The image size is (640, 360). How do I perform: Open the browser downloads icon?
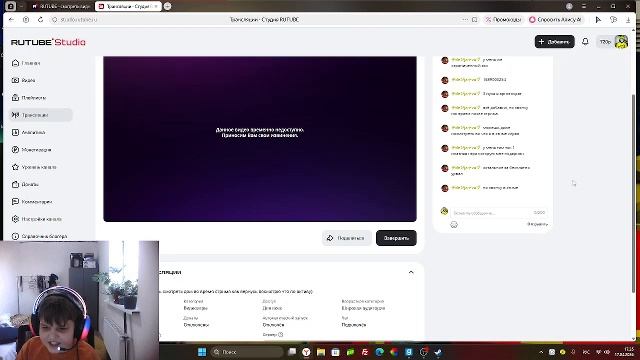628,20
